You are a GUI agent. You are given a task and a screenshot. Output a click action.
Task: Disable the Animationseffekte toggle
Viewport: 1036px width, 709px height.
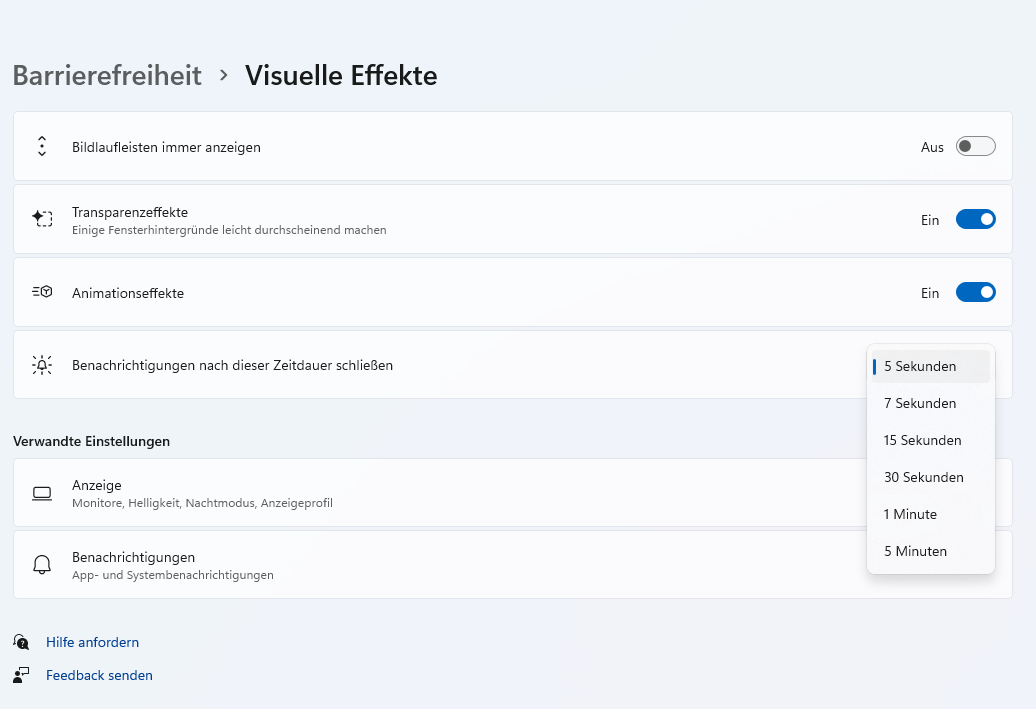975,292
